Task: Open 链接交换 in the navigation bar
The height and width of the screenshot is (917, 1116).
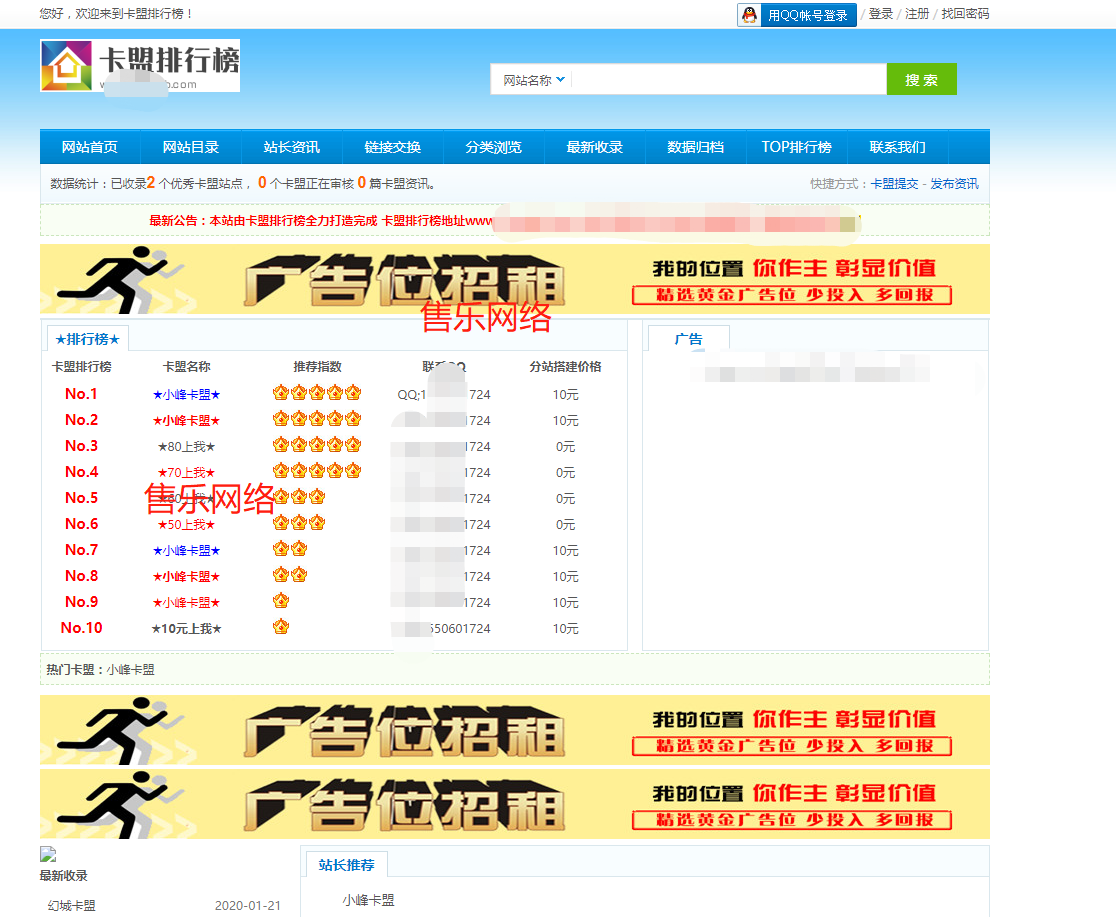Action: [x=393, y=147]
